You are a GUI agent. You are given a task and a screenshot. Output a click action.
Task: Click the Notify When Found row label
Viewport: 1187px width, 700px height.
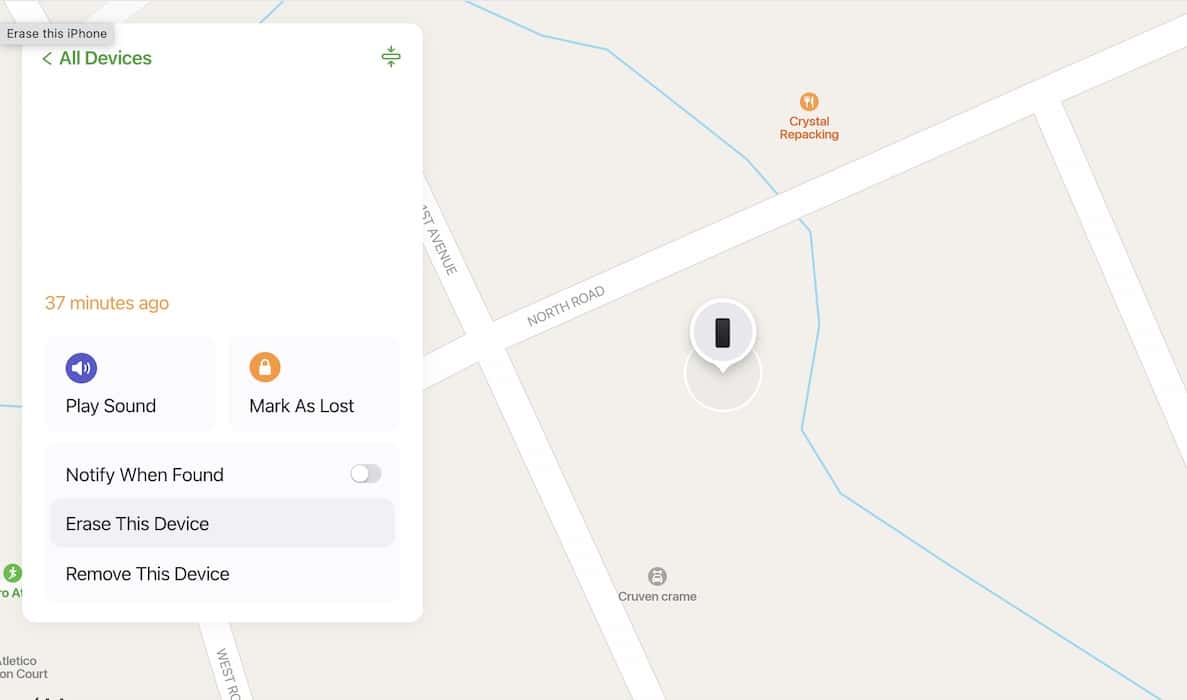145,474
